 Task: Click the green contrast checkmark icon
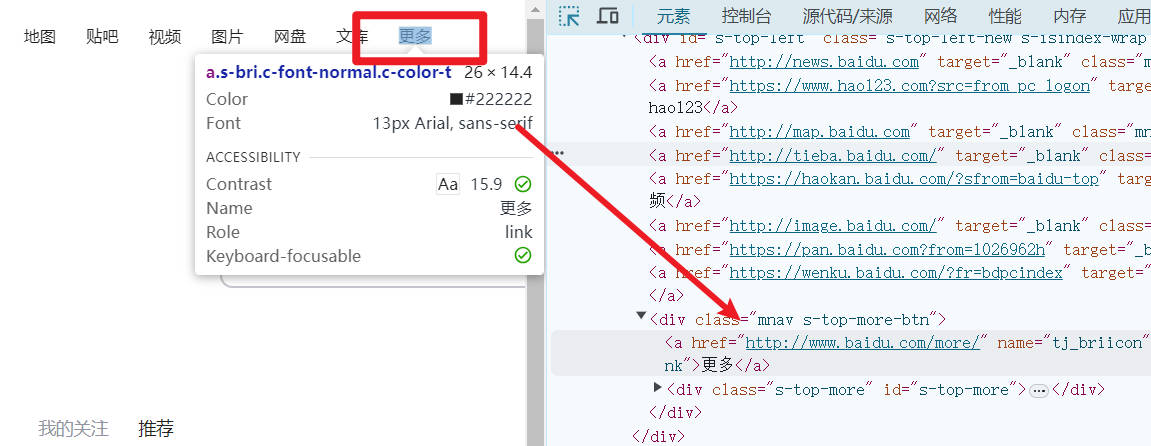tap(522, 184)
